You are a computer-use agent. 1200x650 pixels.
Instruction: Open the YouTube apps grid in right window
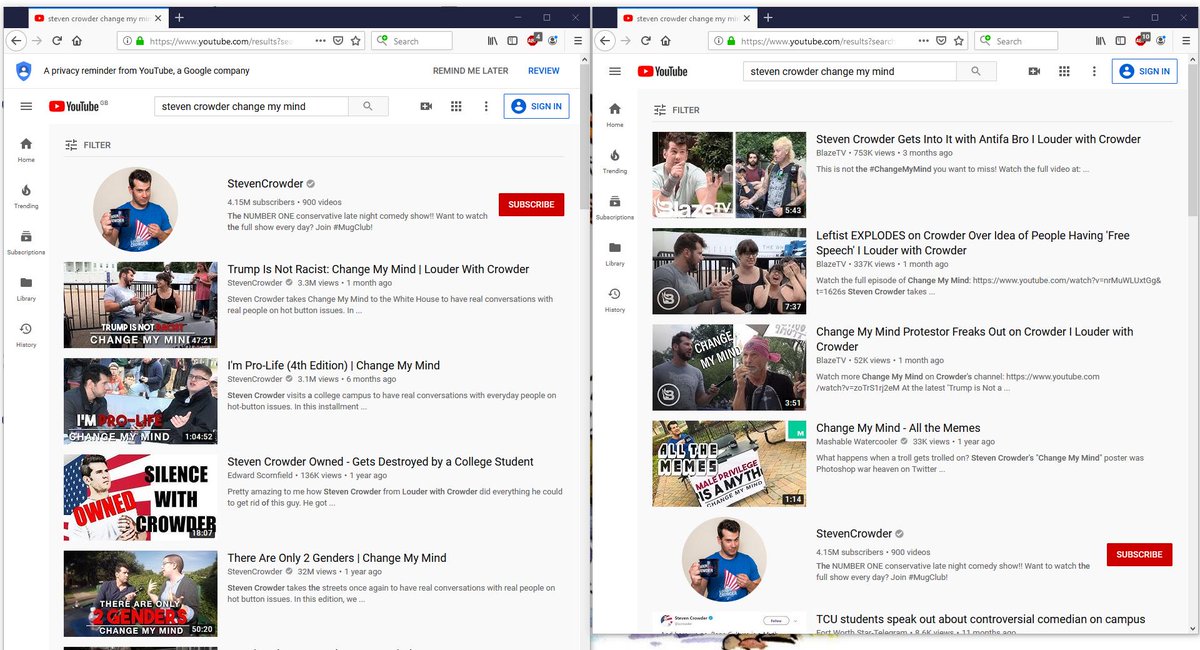coord(1064,71)
